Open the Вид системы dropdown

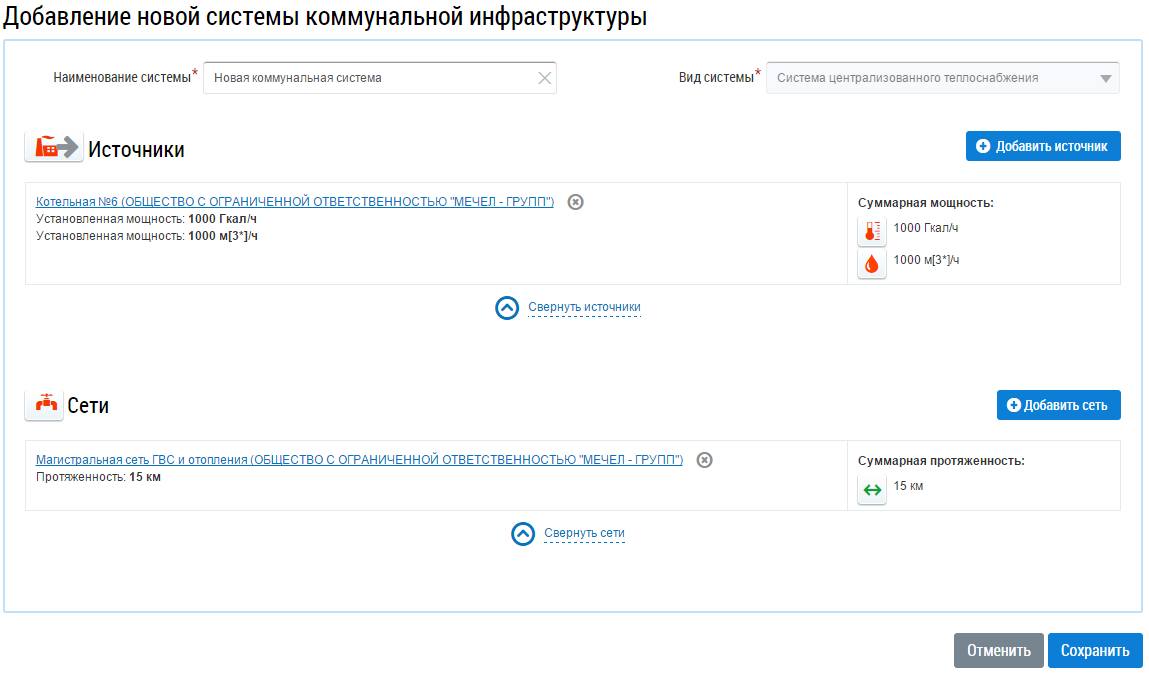[942, 78]
